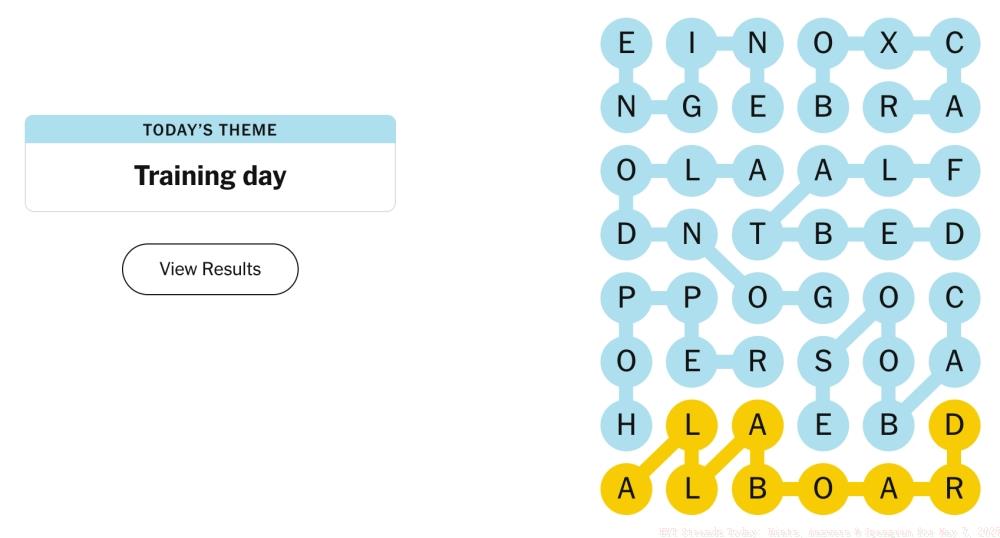Select the letter X in the grid
Viewport: 1000px width, 538px height.
click(x=889, y=43)
